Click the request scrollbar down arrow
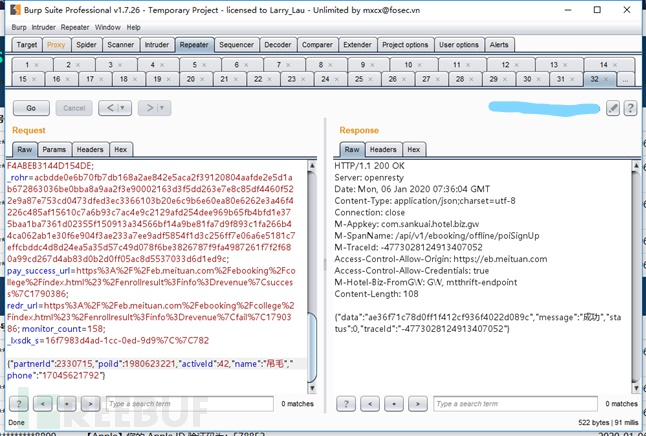Viewport: 646px width, 436px height. [x=312, y=388]
